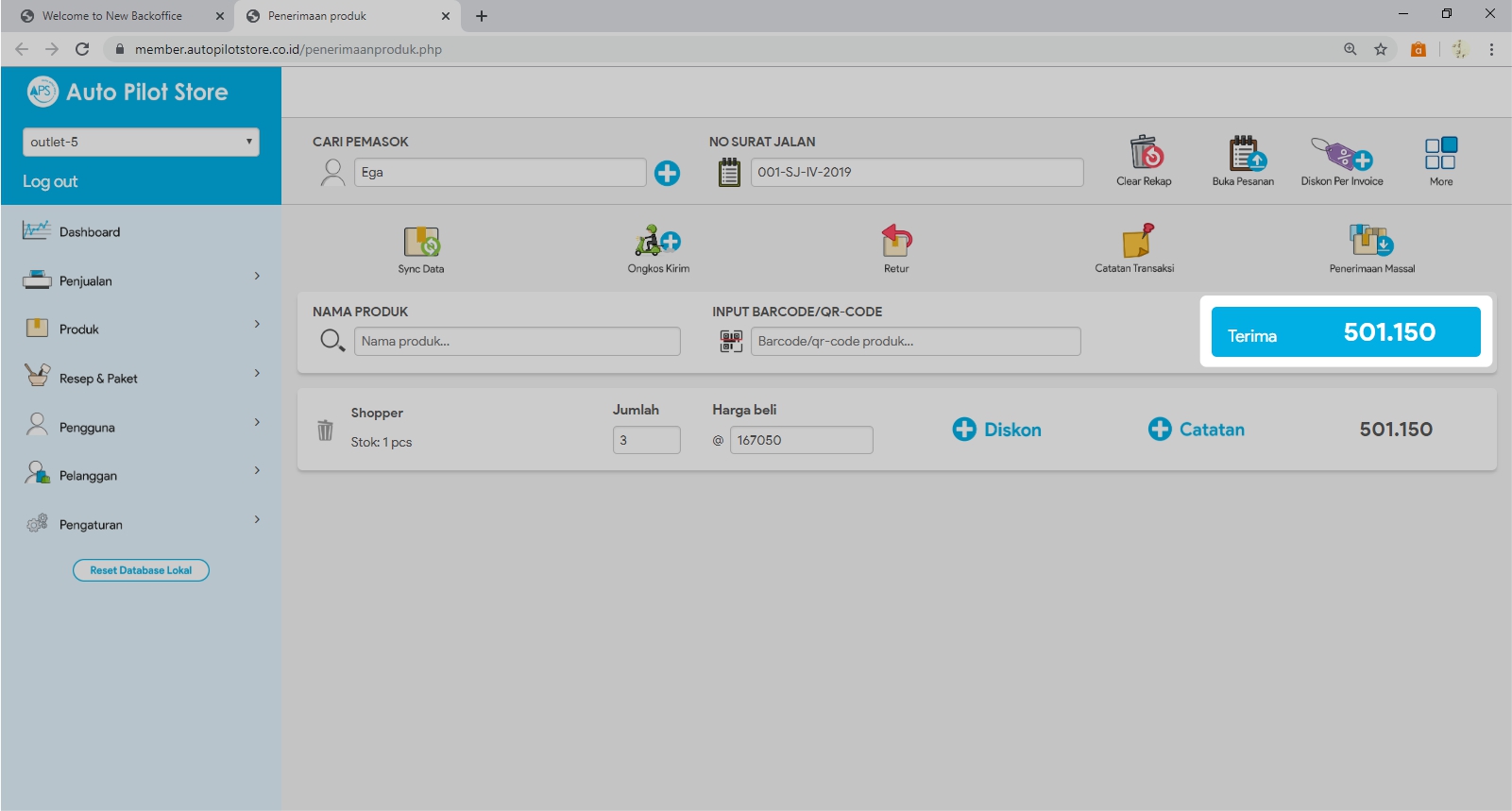Click Reset Database Lokal button
1512x811 pixels.
pos(141,570)
